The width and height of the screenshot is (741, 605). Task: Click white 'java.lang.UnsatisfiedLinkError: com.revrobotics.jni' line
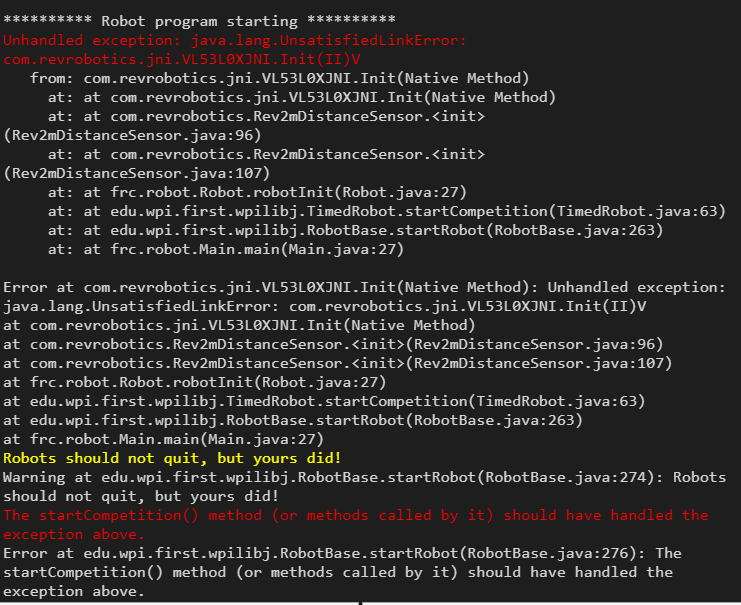click(x=325, y=306)
